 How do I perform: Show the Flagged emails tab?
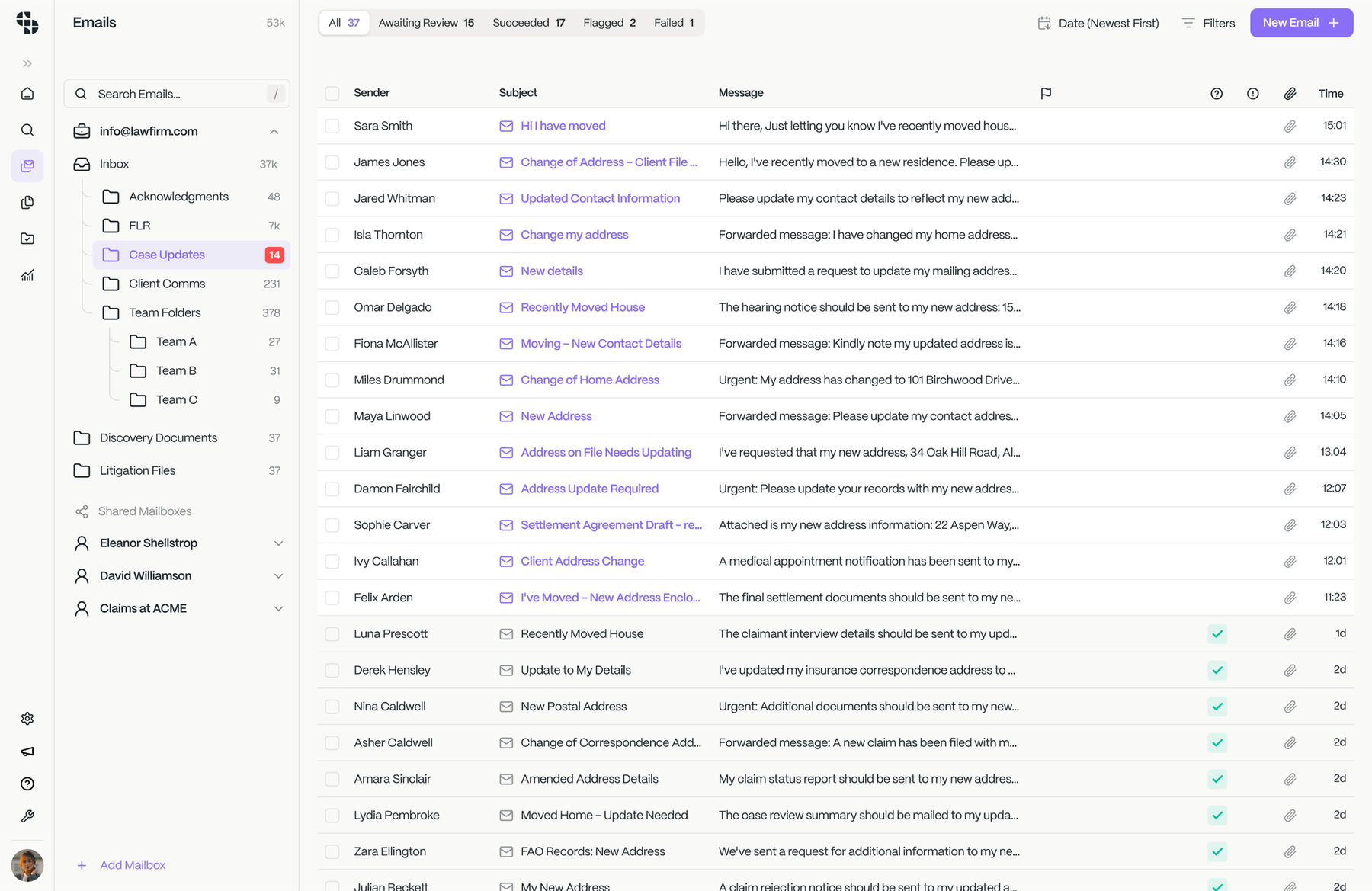pos(610,23)
